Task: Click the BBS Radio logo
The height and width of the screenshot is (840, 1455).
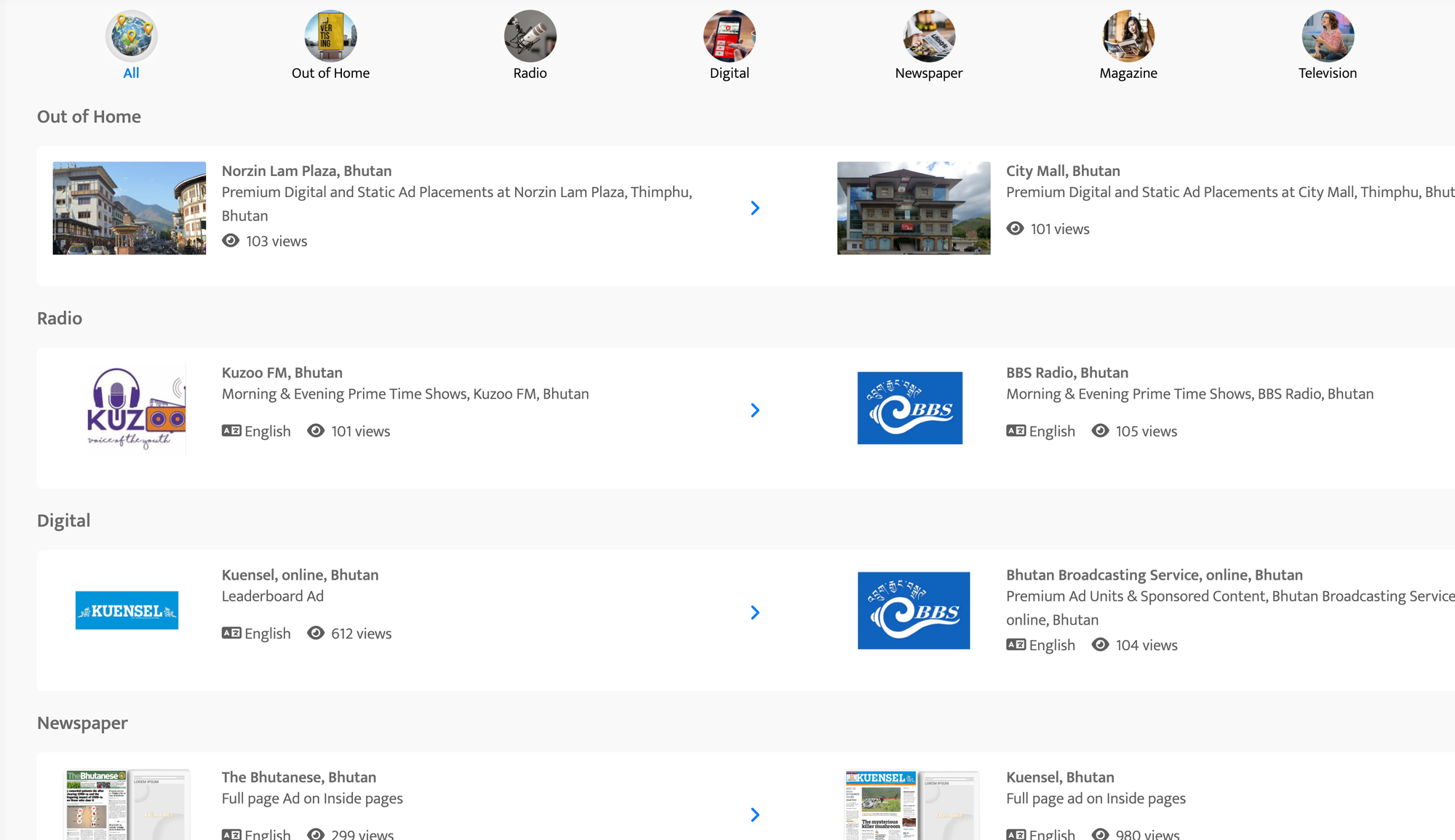Action: (910, 408)
